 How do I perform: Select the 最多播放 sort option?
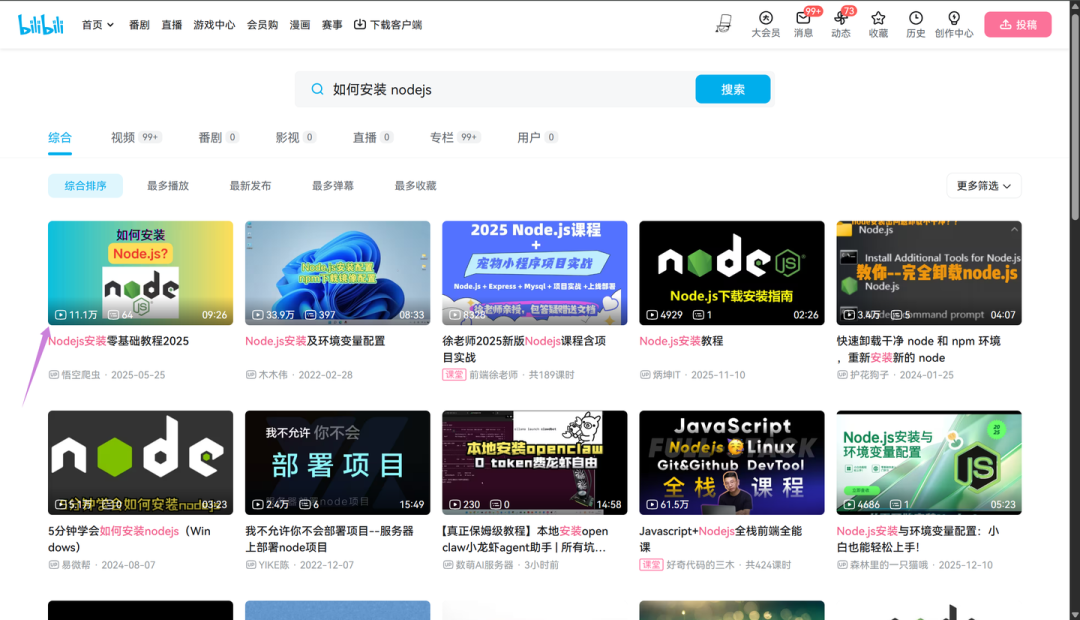point(168,186)
